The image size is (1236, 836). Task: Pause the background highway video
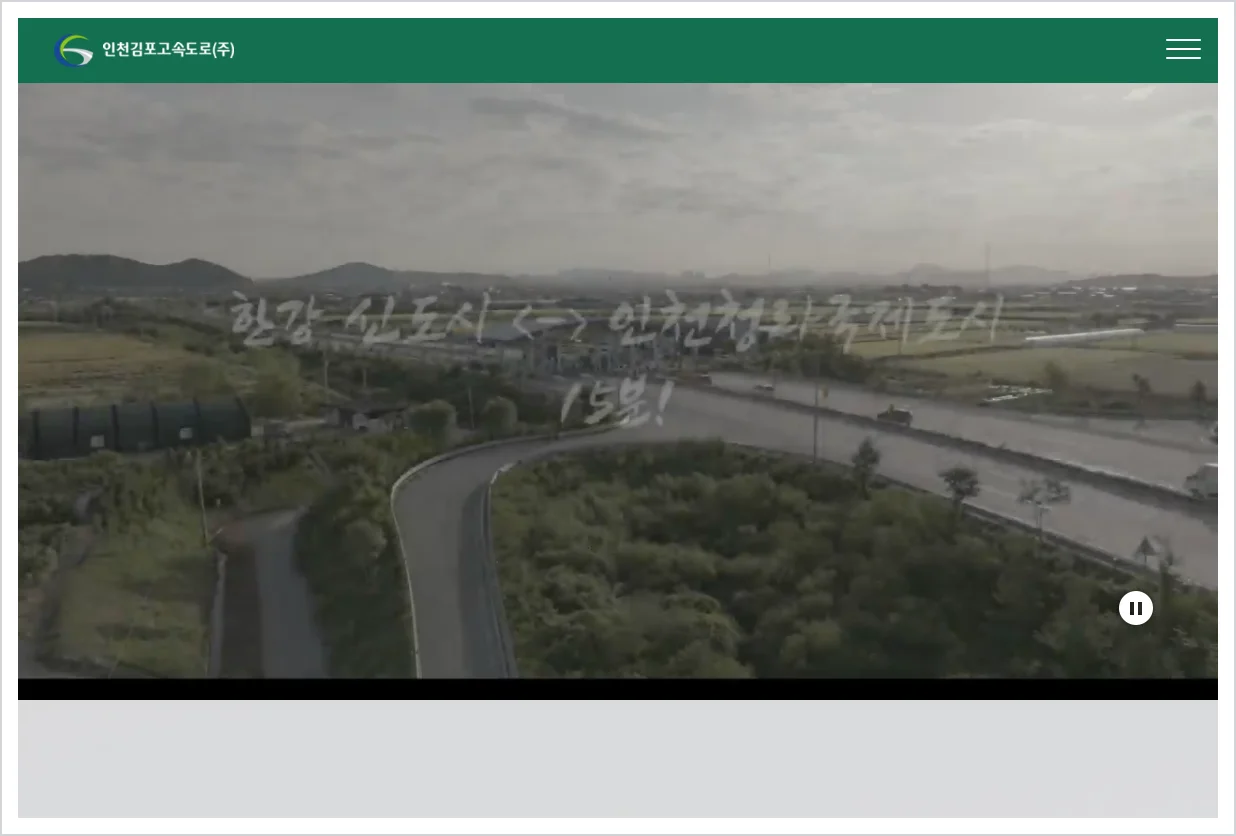point(1136,608)
